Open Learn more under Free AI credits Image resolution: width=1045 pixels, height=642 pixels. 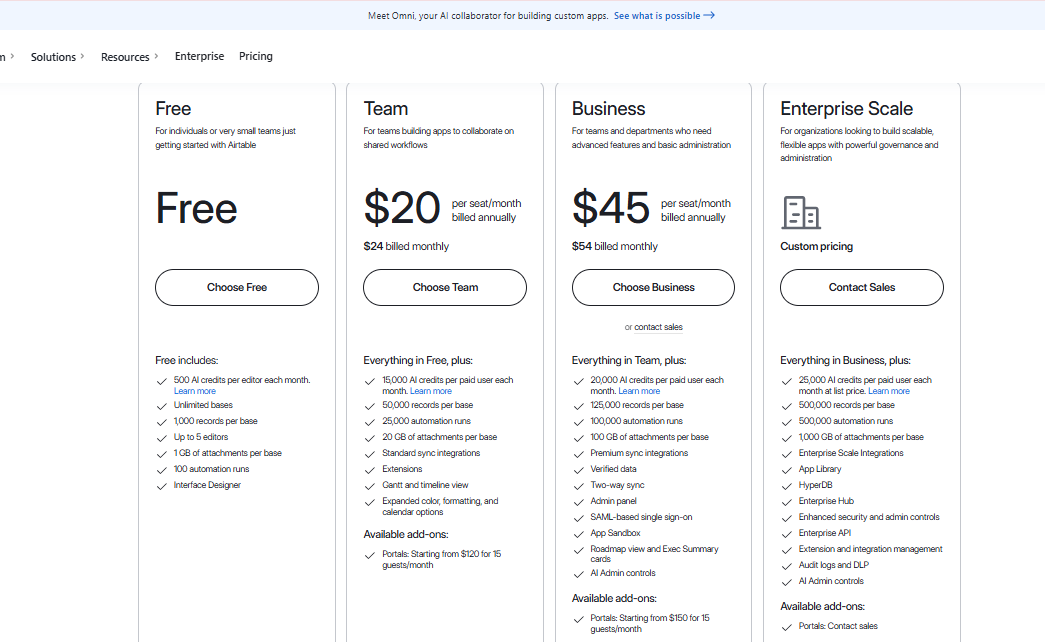(x=195, y=391)
